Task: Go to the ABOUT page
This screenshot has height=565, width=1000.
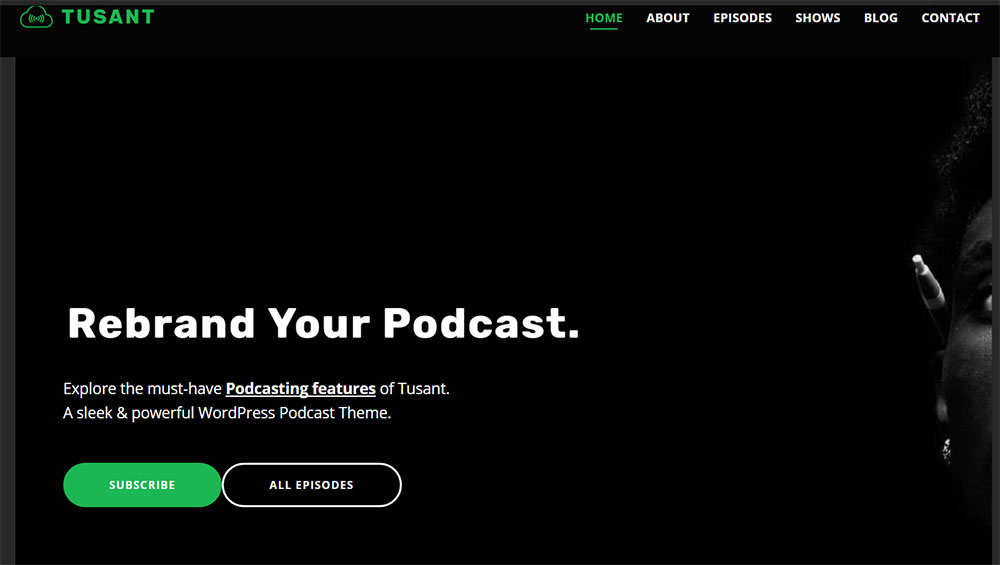Action: [668, 18]
